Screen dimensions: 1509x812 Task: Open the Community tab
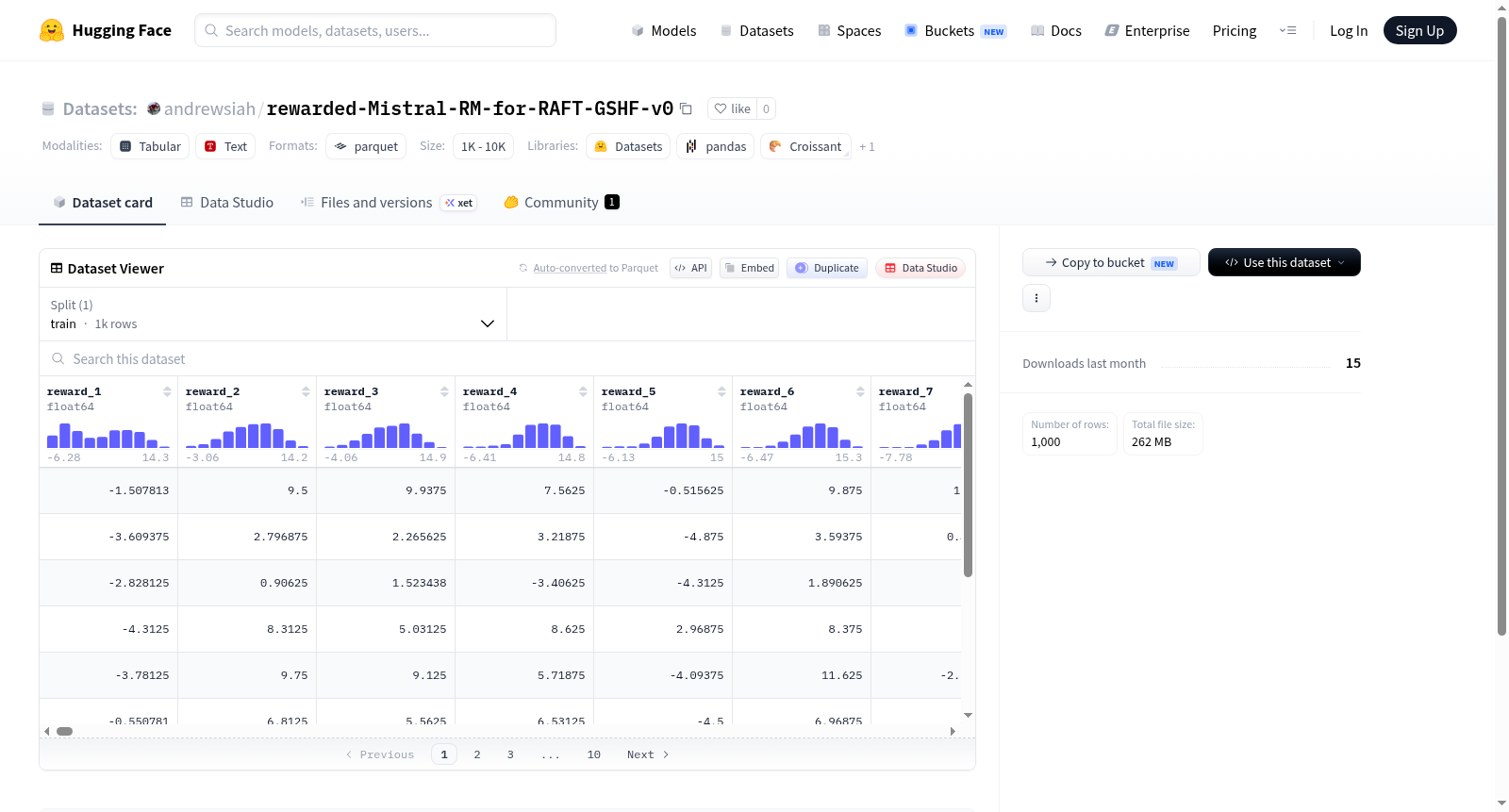click(561, 203)
